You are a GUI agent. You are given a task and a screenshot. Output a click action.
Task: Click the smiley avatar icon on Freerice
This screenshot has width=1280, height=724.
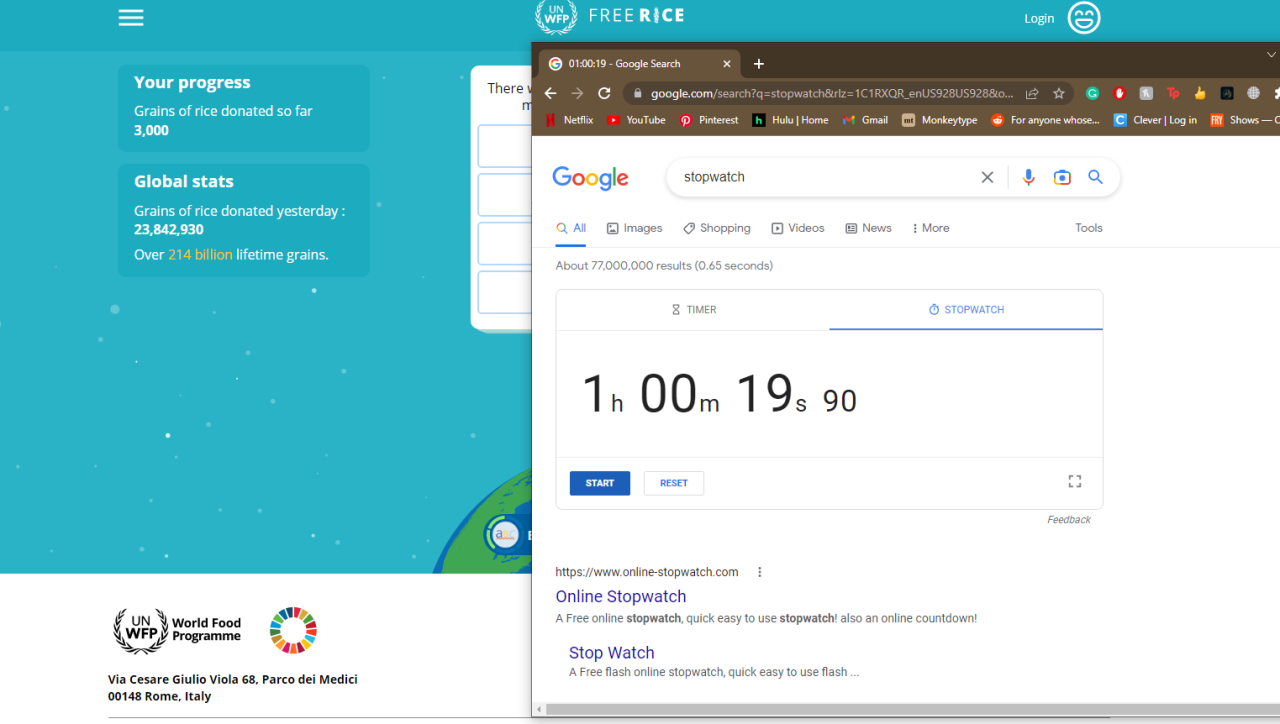[1084, 18]
